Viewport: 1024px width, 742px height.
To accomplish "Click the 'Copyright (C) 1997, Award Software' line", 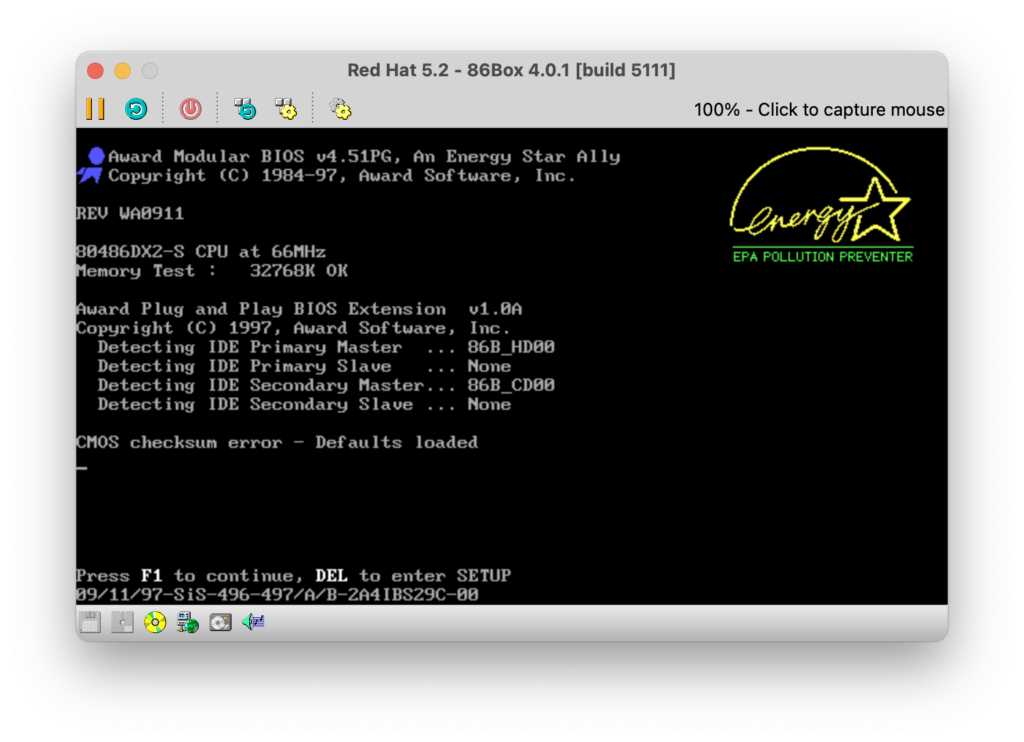I will (293, 328).
